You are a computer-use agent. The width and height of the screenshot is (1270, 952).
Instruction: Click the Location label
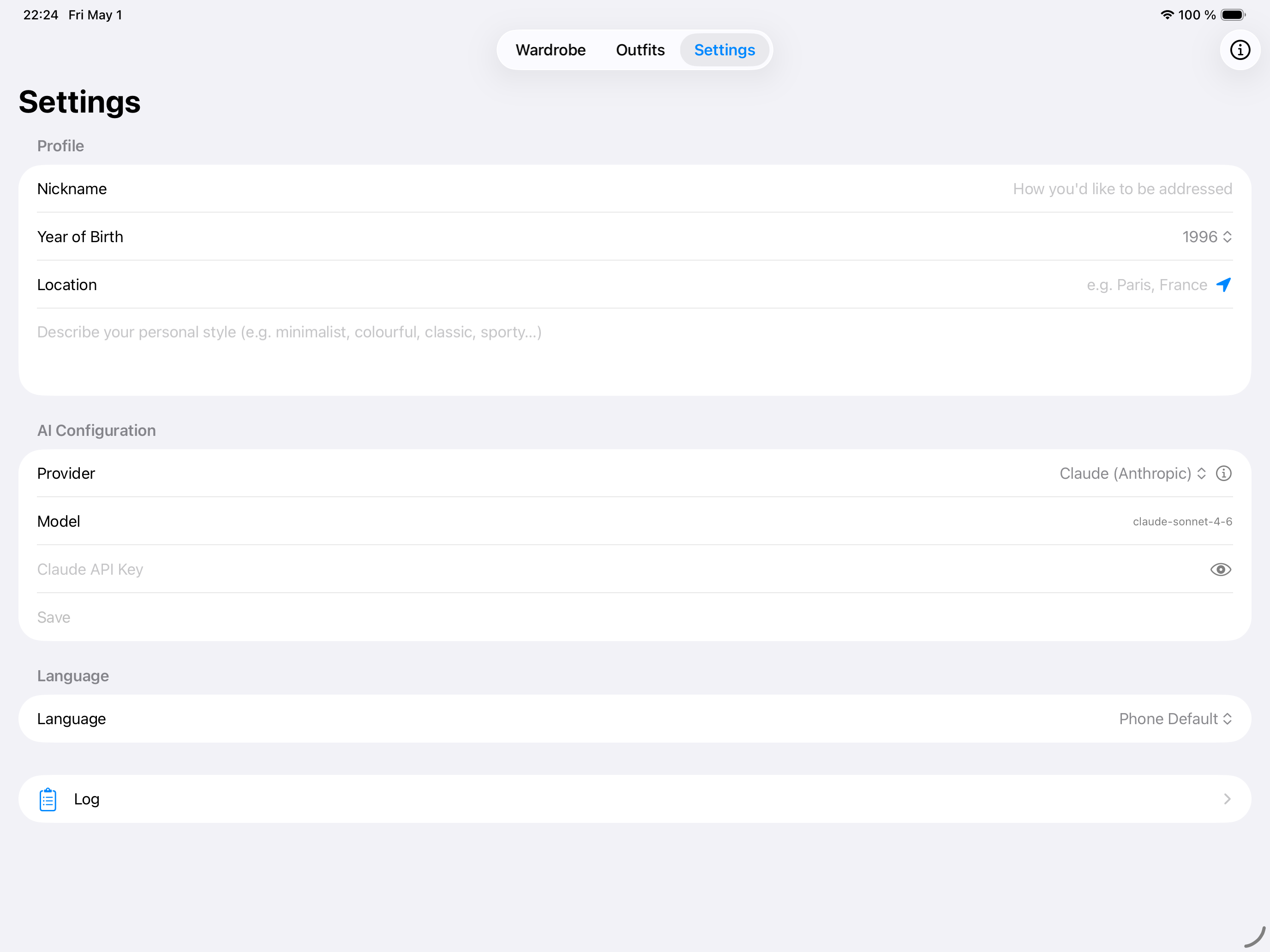(66, 285)
